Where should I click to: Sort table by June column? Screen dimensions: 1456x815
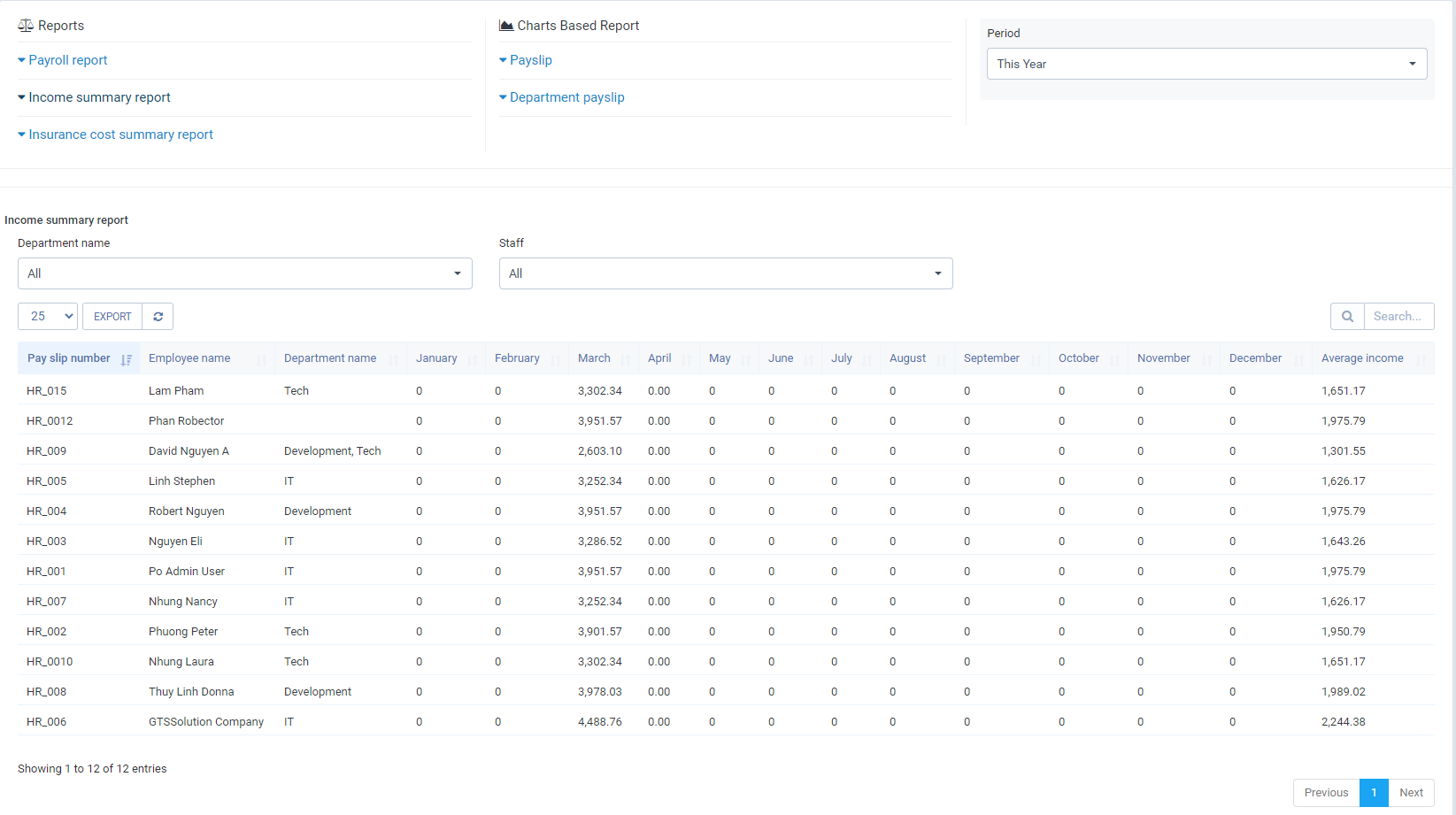pos(790,358)
